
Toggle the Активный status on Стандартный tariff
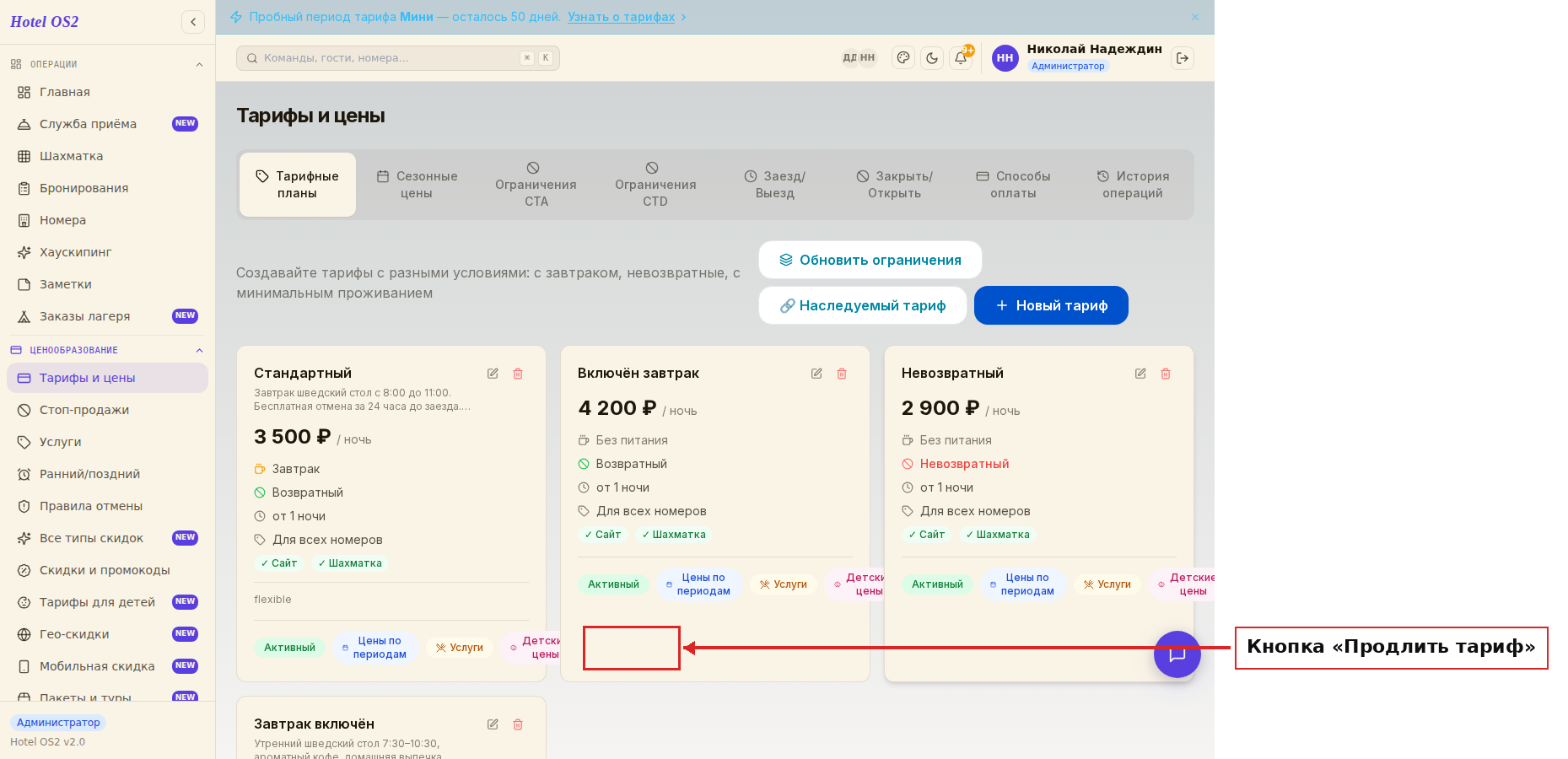(x=289, y=648)
